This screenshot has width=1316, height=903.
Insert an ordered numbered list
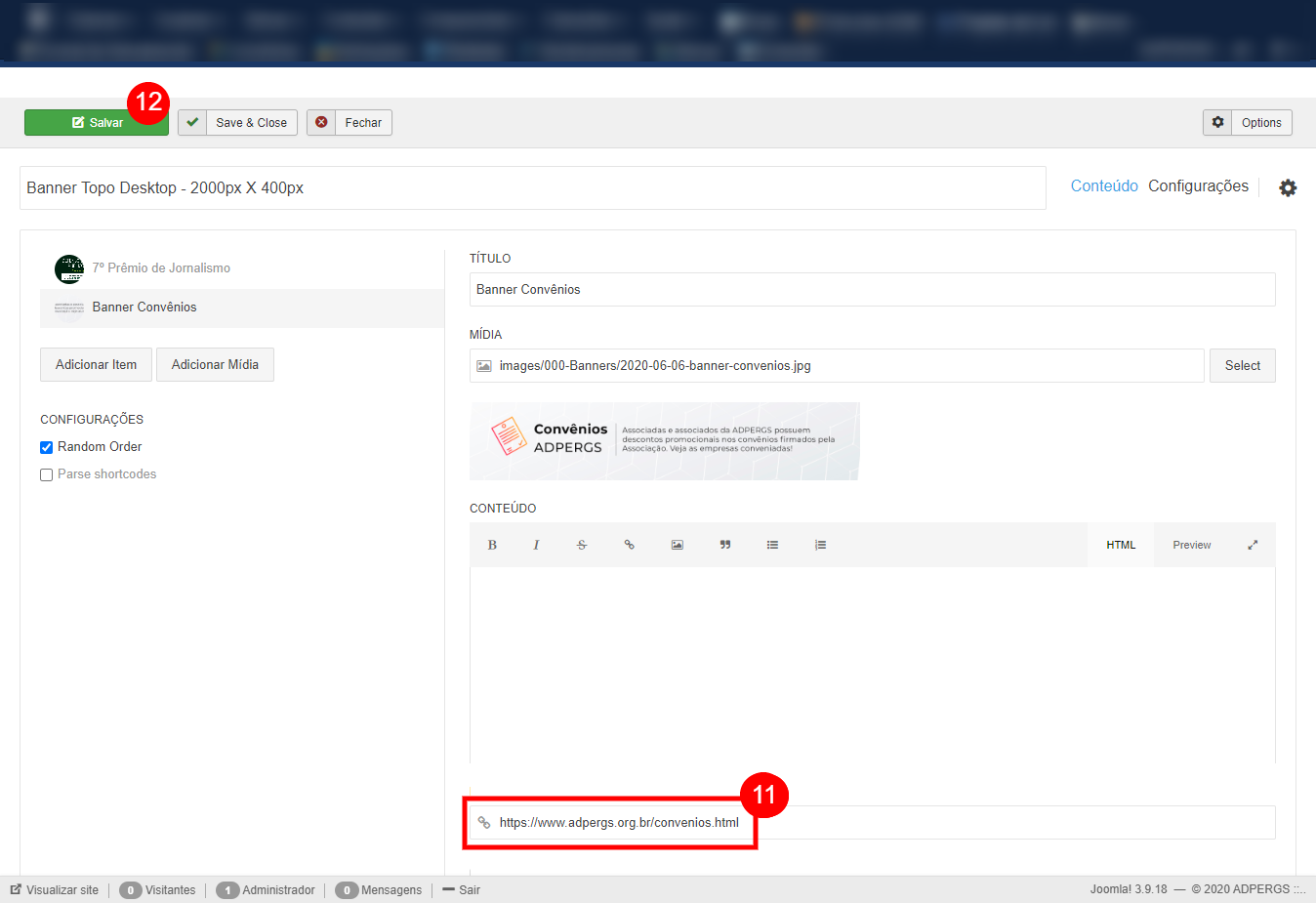tap(820, 545)
